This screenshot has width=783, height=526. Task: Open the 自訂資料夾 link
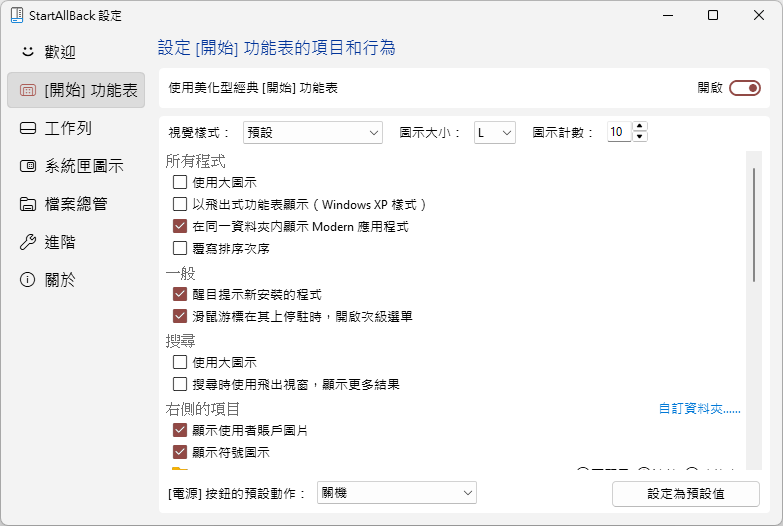[x=699, y=409]
